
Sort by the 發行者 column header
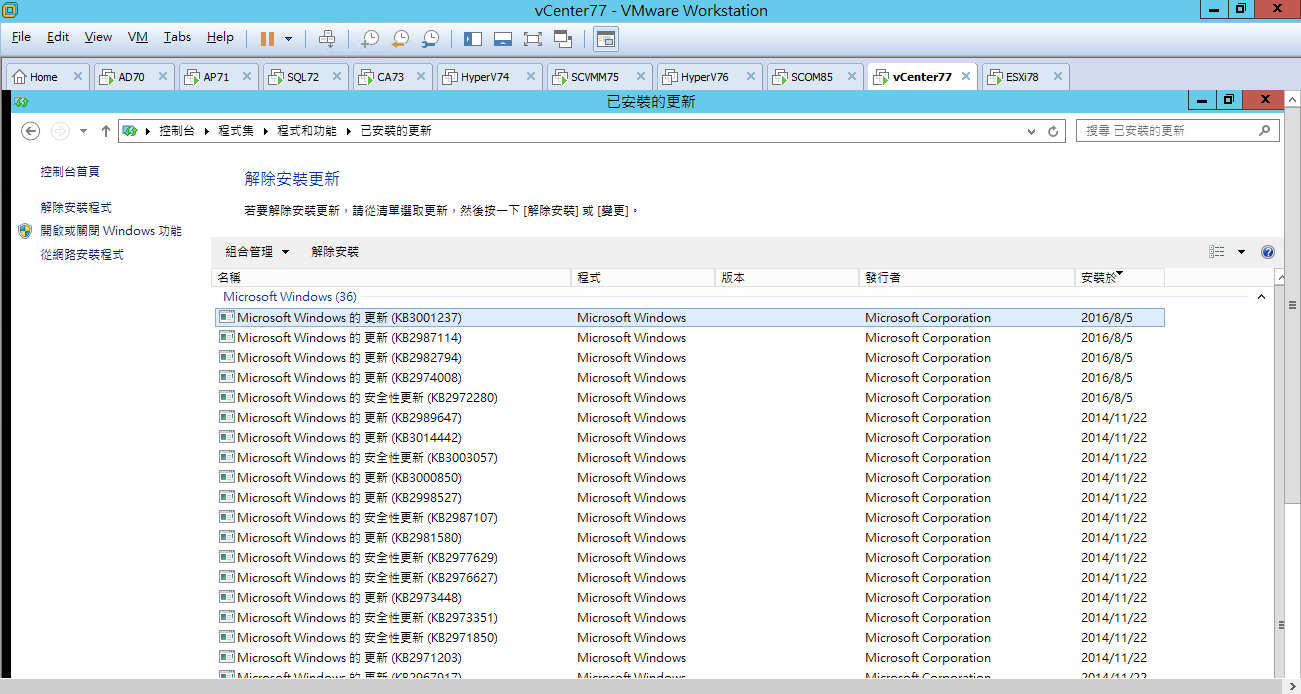(x=967, y=278)
